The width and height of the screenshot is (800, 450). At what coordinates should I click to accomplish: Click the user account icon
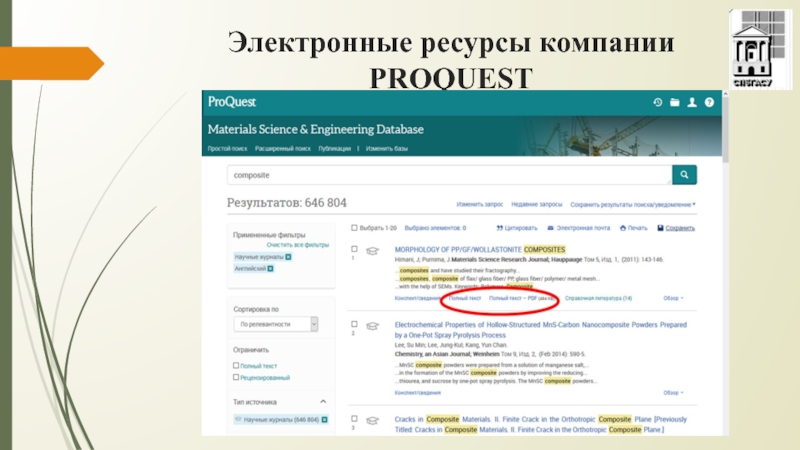[691, 102]
